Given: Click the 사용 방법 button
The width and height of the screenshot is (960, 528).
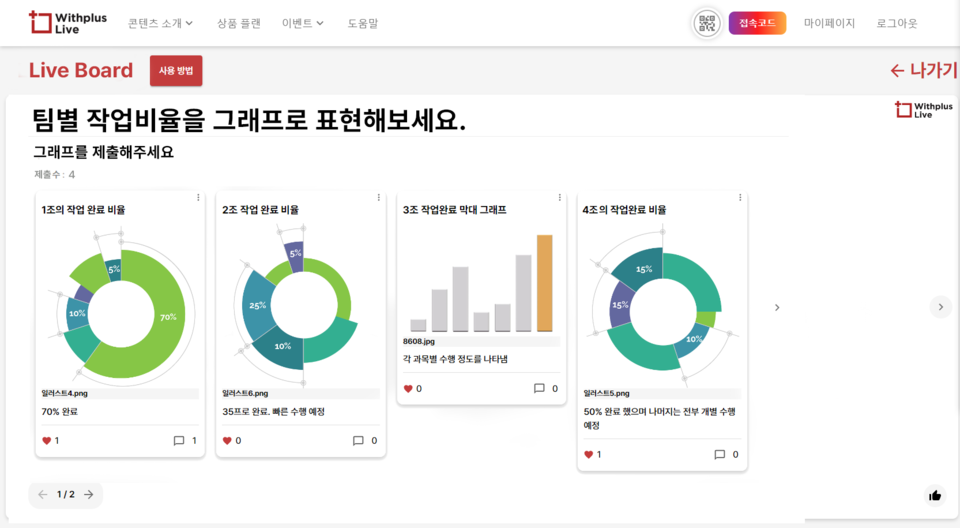Looking at the screenshot, I should point(176,70).
